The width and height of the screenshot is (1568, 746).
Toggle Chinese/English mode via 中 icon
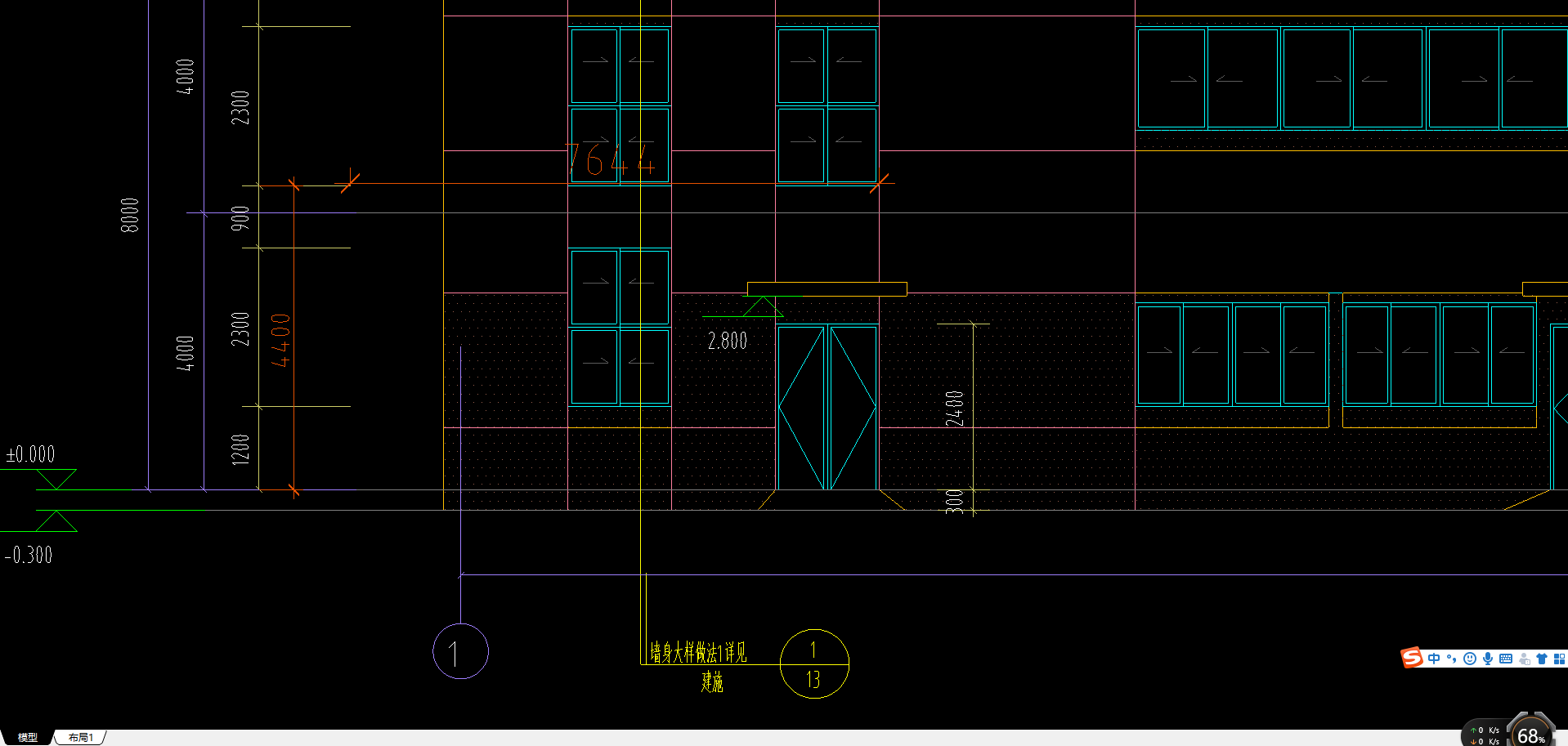coord(1434,659)
